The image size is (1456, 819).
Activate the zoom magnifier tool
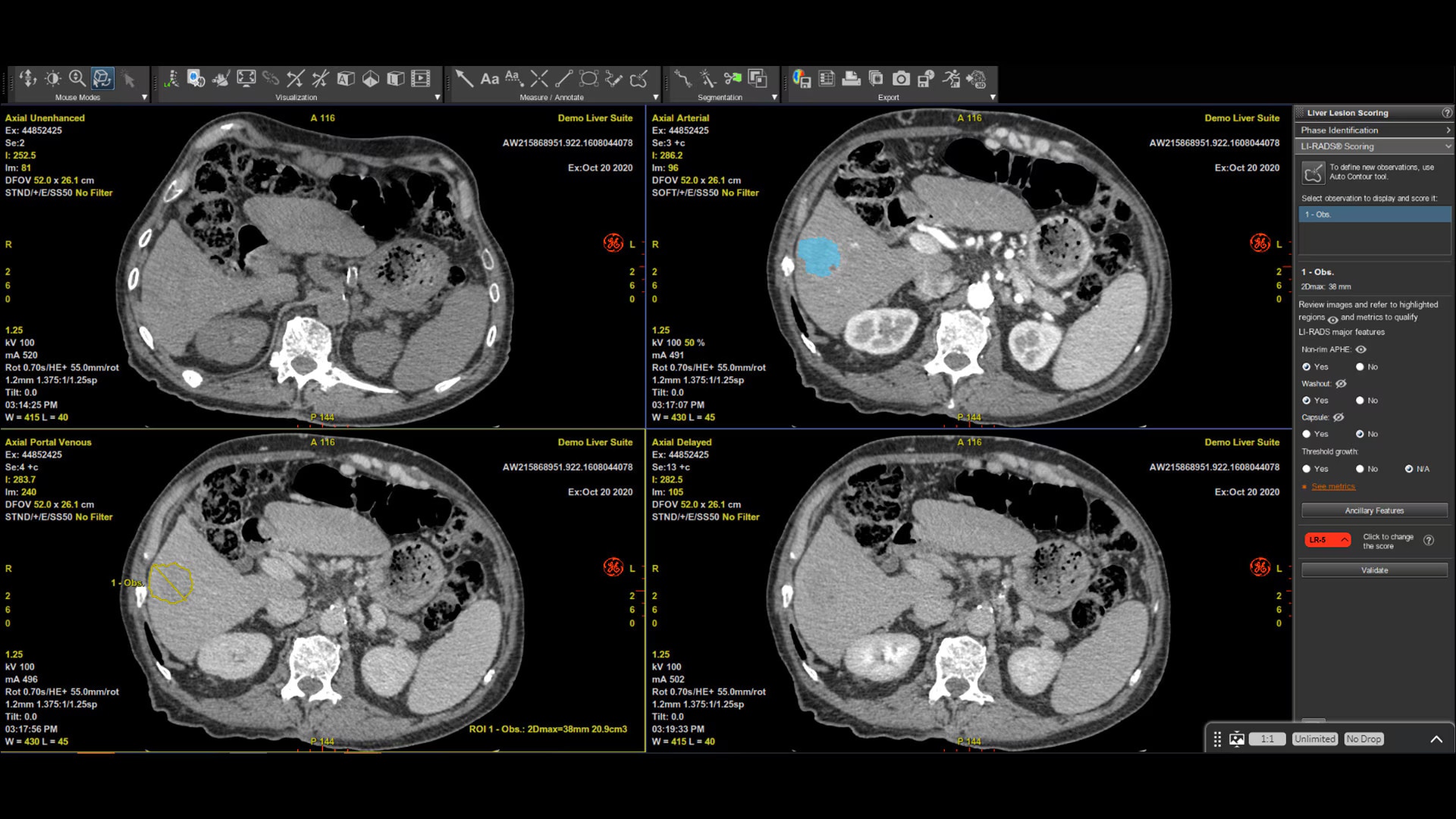pyautogui.click(x=77, y=79)
